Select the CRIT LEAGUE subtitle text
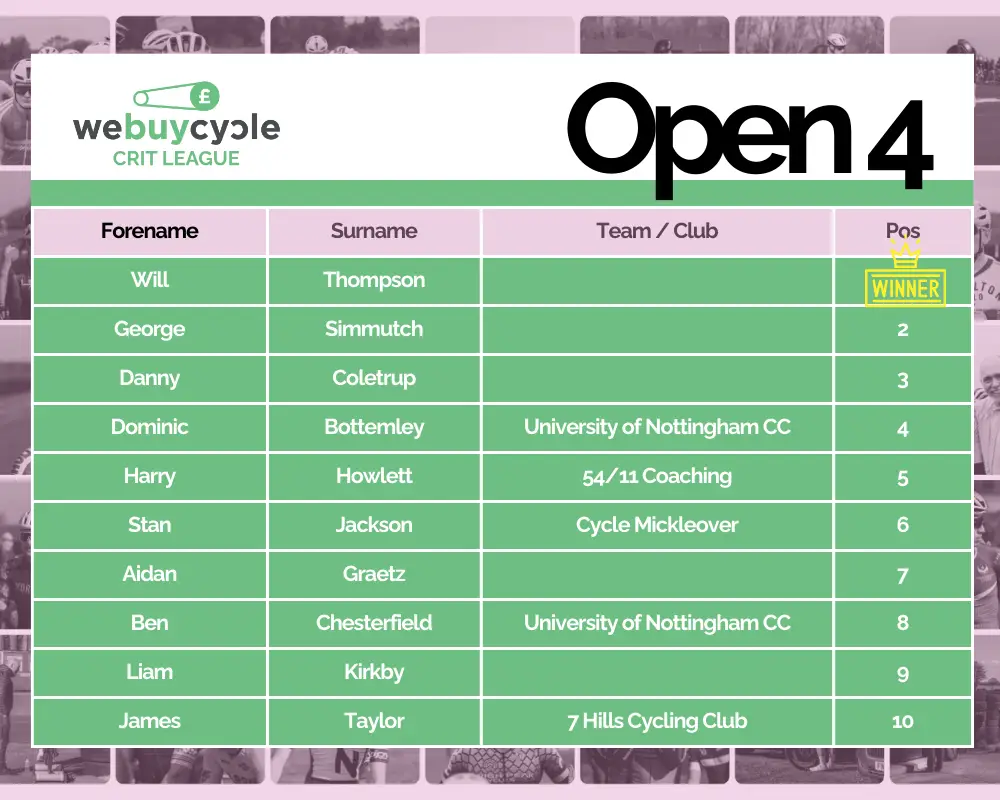 (176, 158)
